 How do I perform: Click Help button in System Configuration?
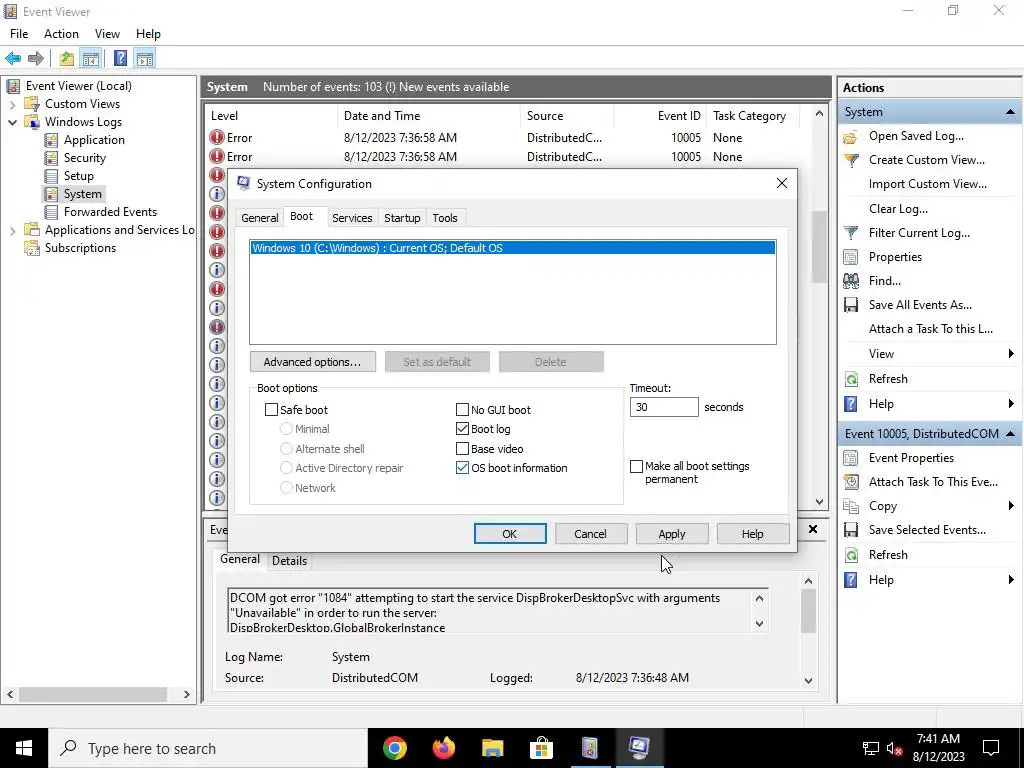click(x=752, y=534)
